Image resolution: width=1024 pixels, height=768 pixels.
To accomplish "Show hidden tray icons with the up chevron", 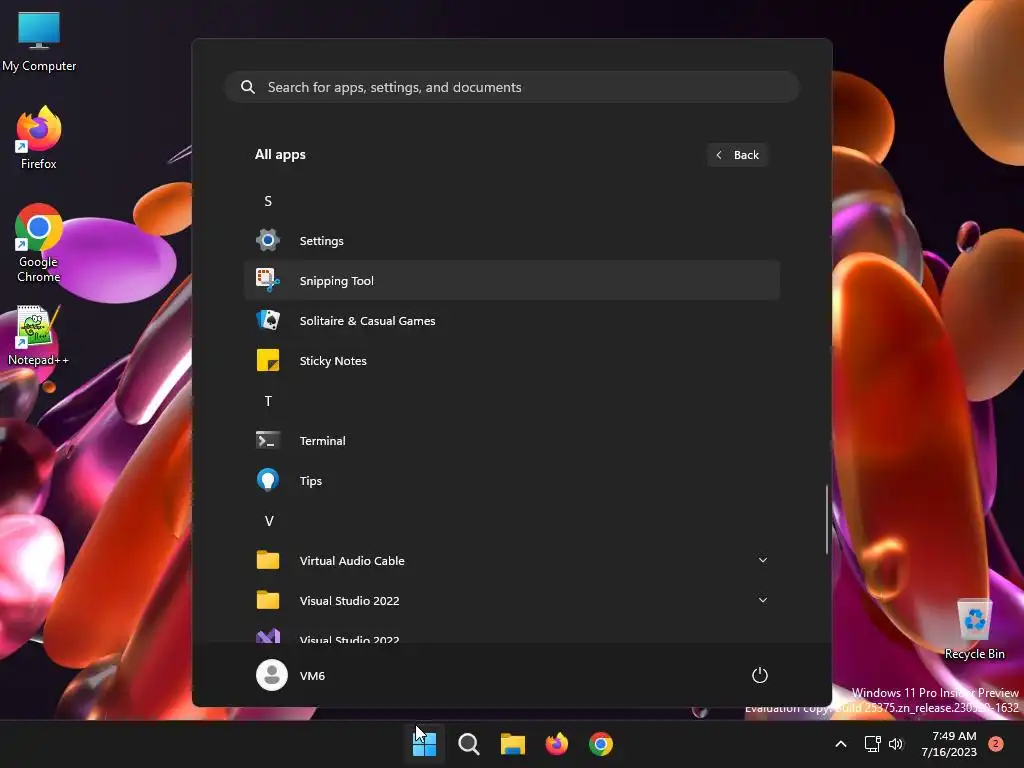I will tap(841, 744).
